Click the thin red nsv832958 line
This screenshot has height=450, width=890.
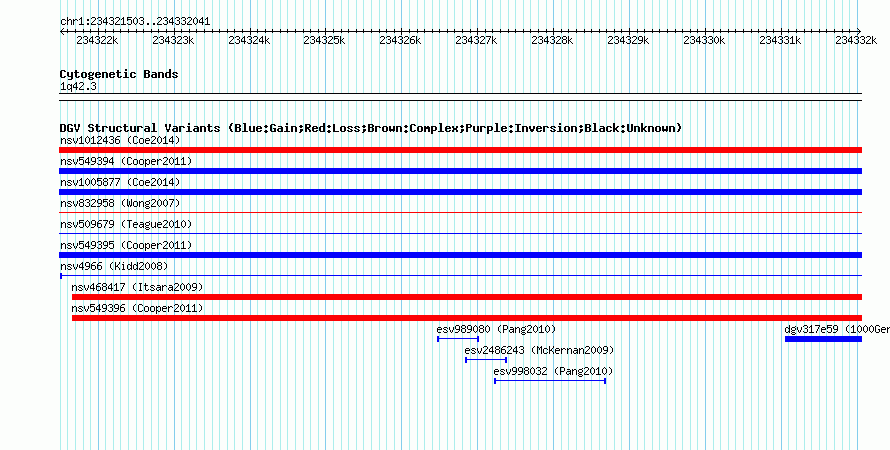tap(460, 213)
